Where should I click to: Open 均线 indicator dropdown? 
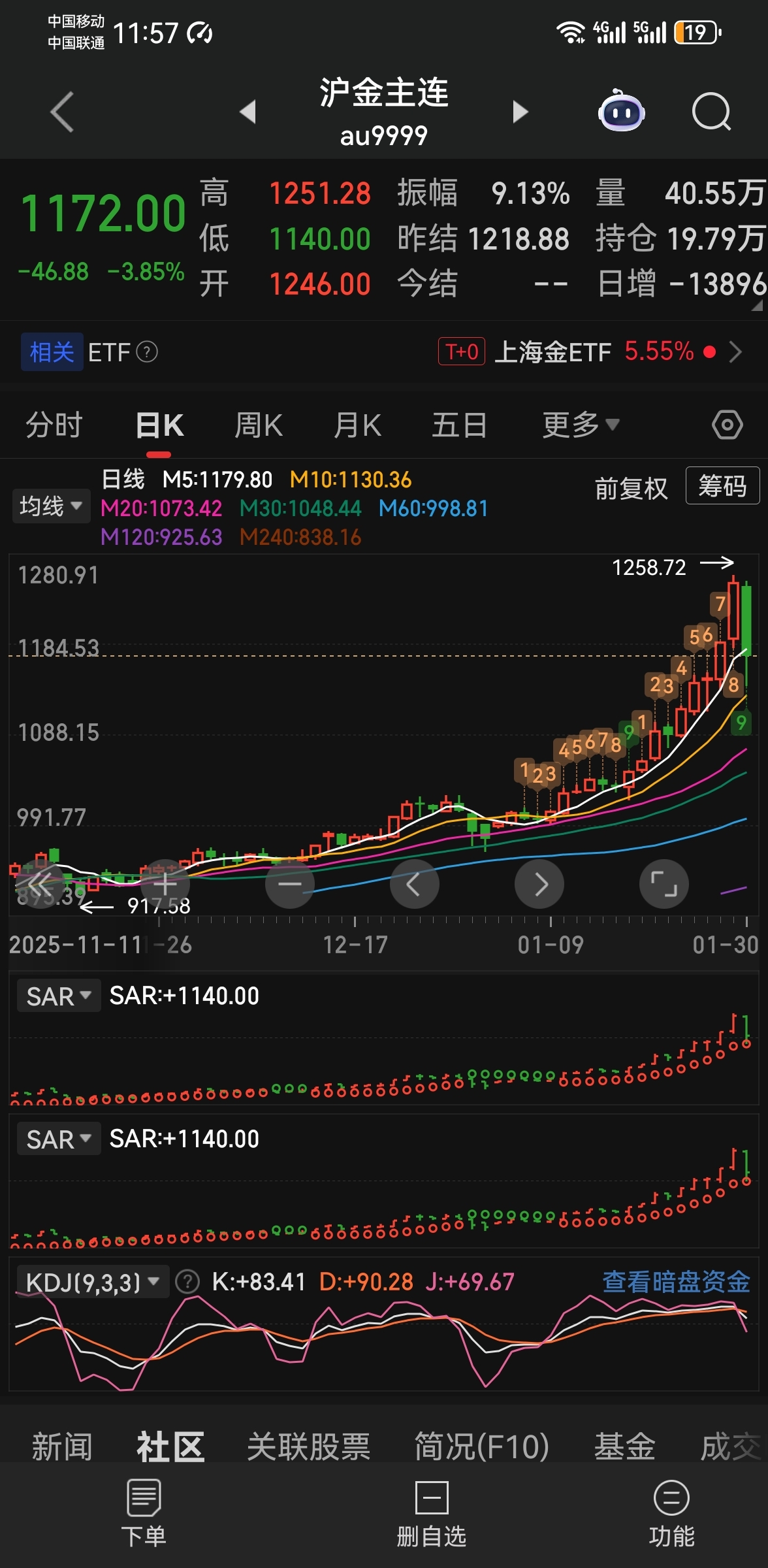(x=51, y=506)
